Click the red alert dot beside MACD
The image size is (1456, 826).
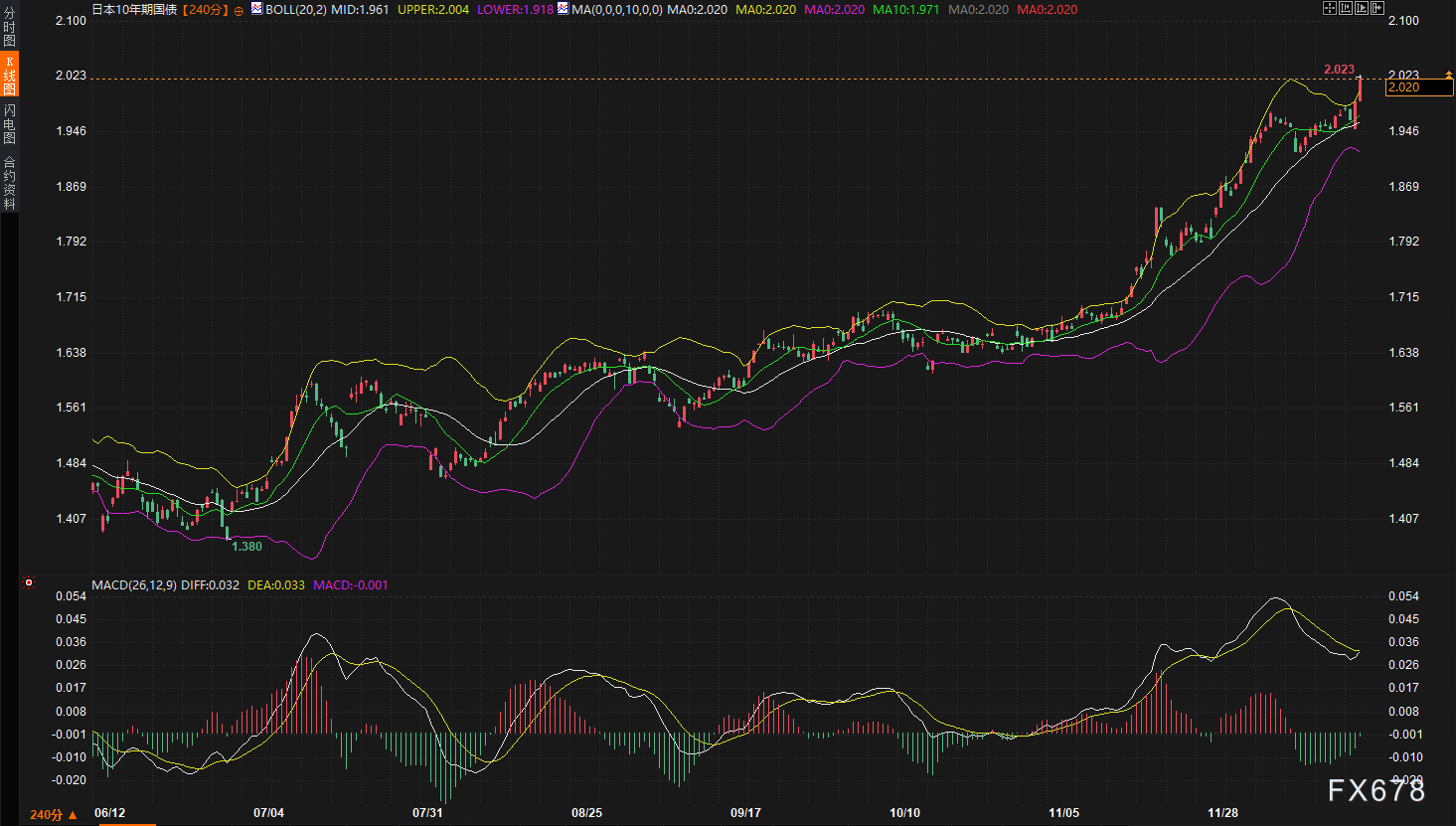coord(29,582)
